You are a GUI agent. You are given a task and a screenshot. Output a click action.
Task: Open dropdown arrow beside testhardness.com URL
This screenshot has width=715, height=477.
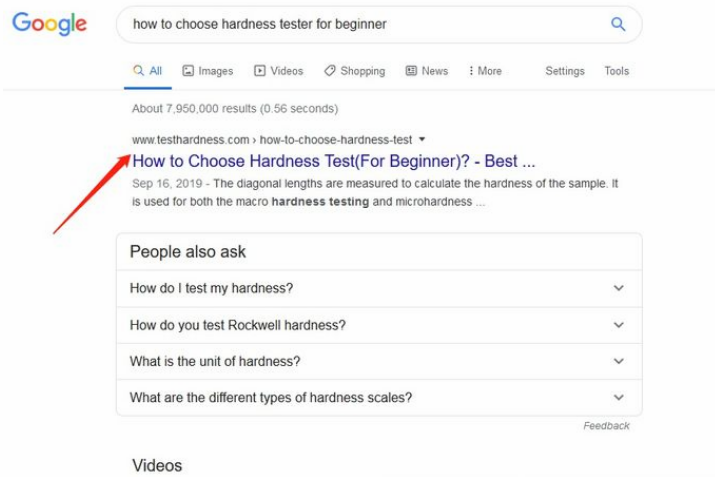422,140
